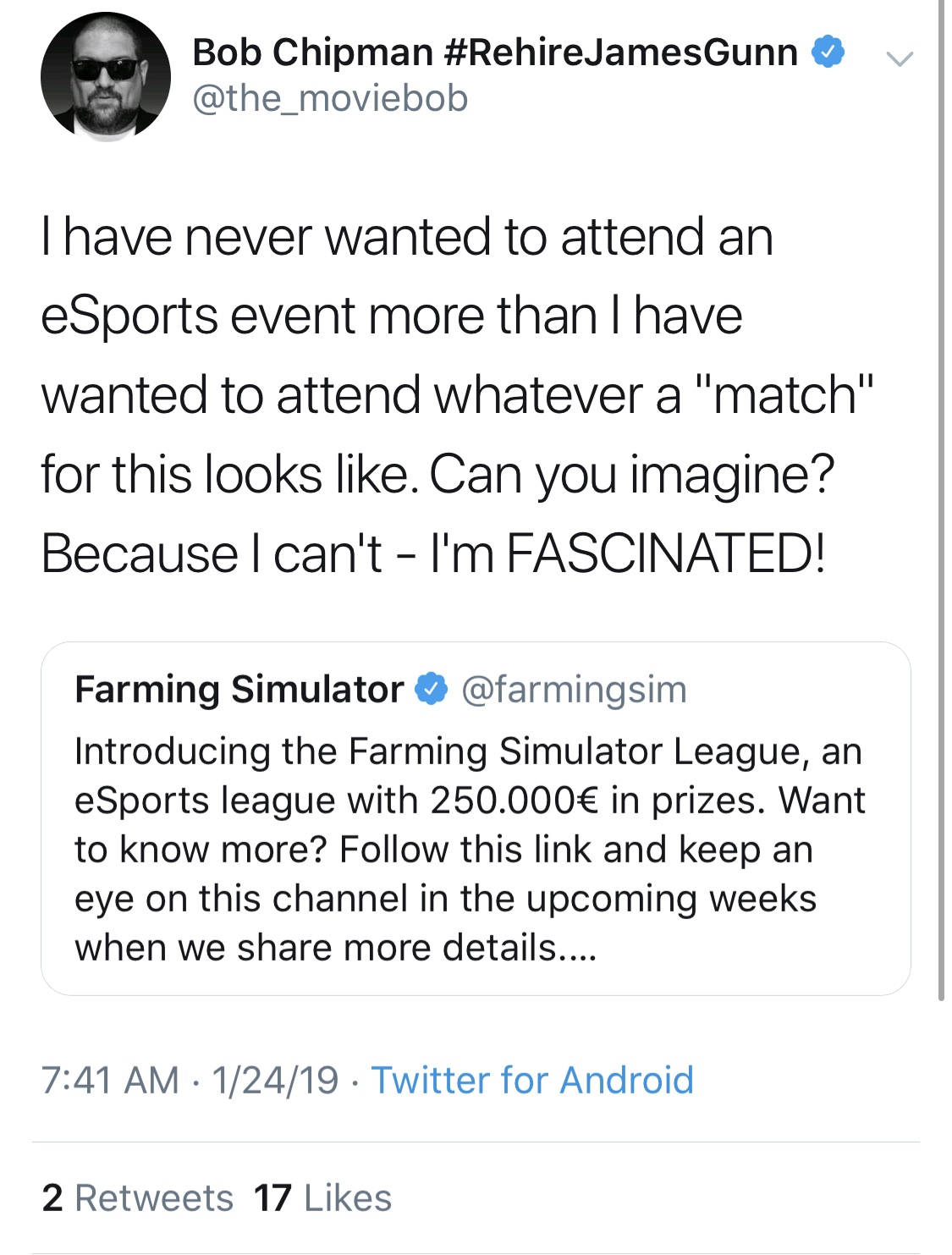Click the 250.000€ prize text in quoted tweet

coord(514,801)
